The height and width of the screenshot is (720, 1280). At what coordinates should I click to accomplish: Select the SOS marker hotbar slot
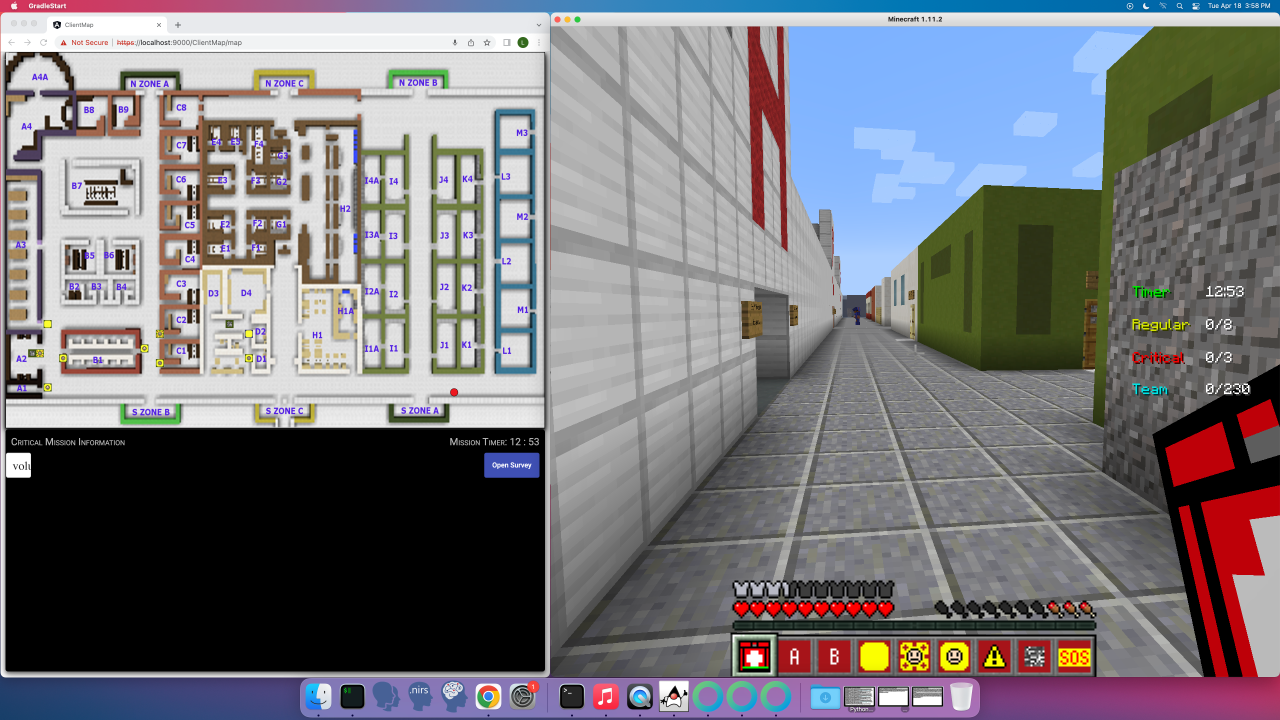click(1075, 656)
